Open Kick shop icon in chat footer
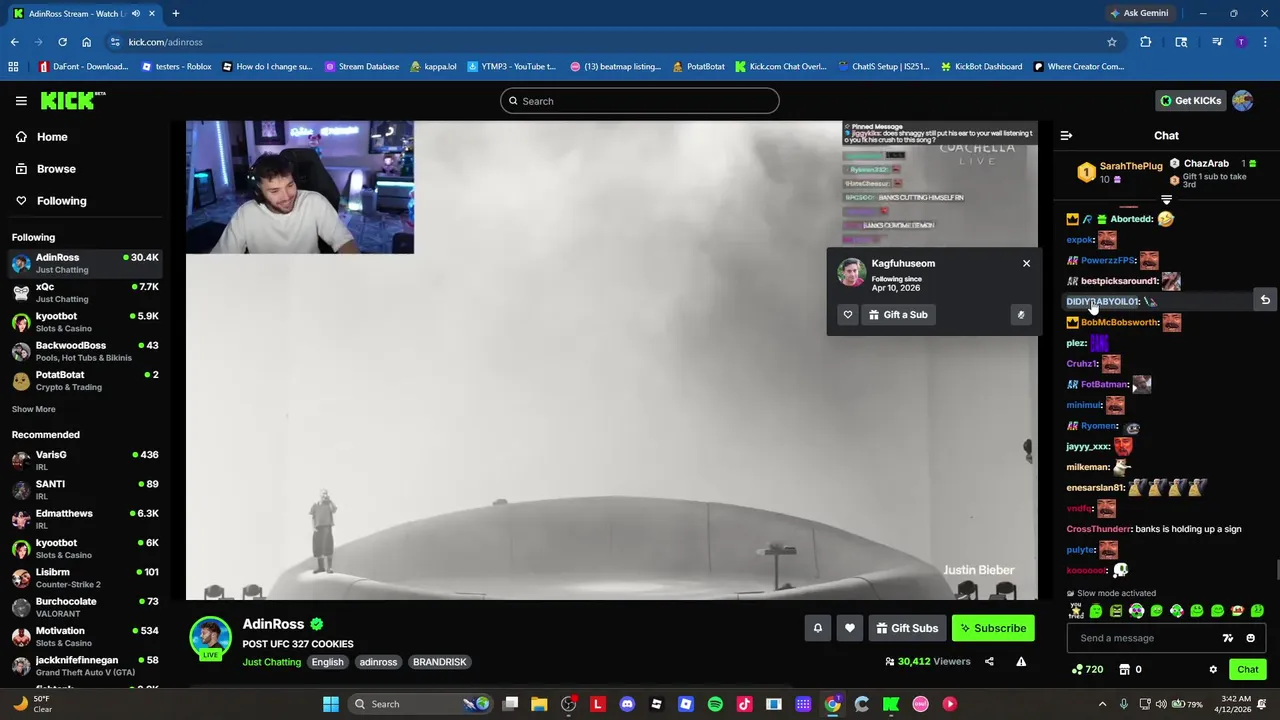 [x=1124, y=669]
